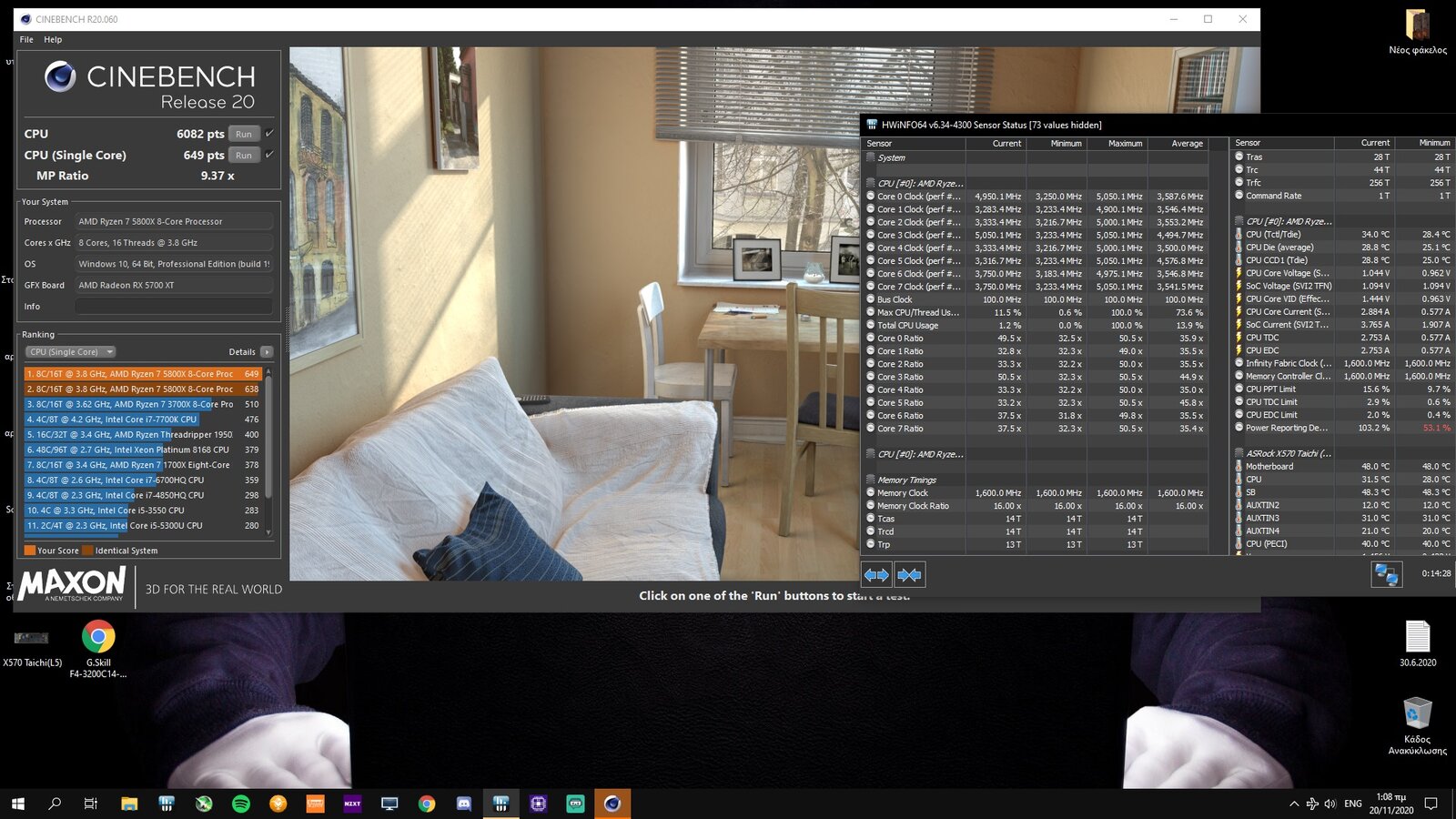
Task: Sort by Average column header
Action: pos(1178,144)
